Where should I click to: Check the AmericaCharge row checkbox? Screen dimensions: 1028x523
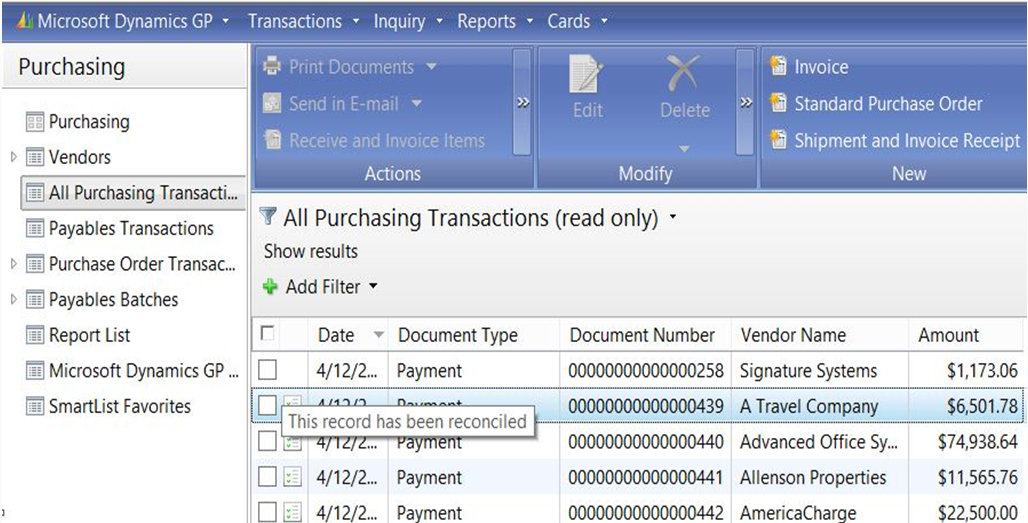point(267,513)
